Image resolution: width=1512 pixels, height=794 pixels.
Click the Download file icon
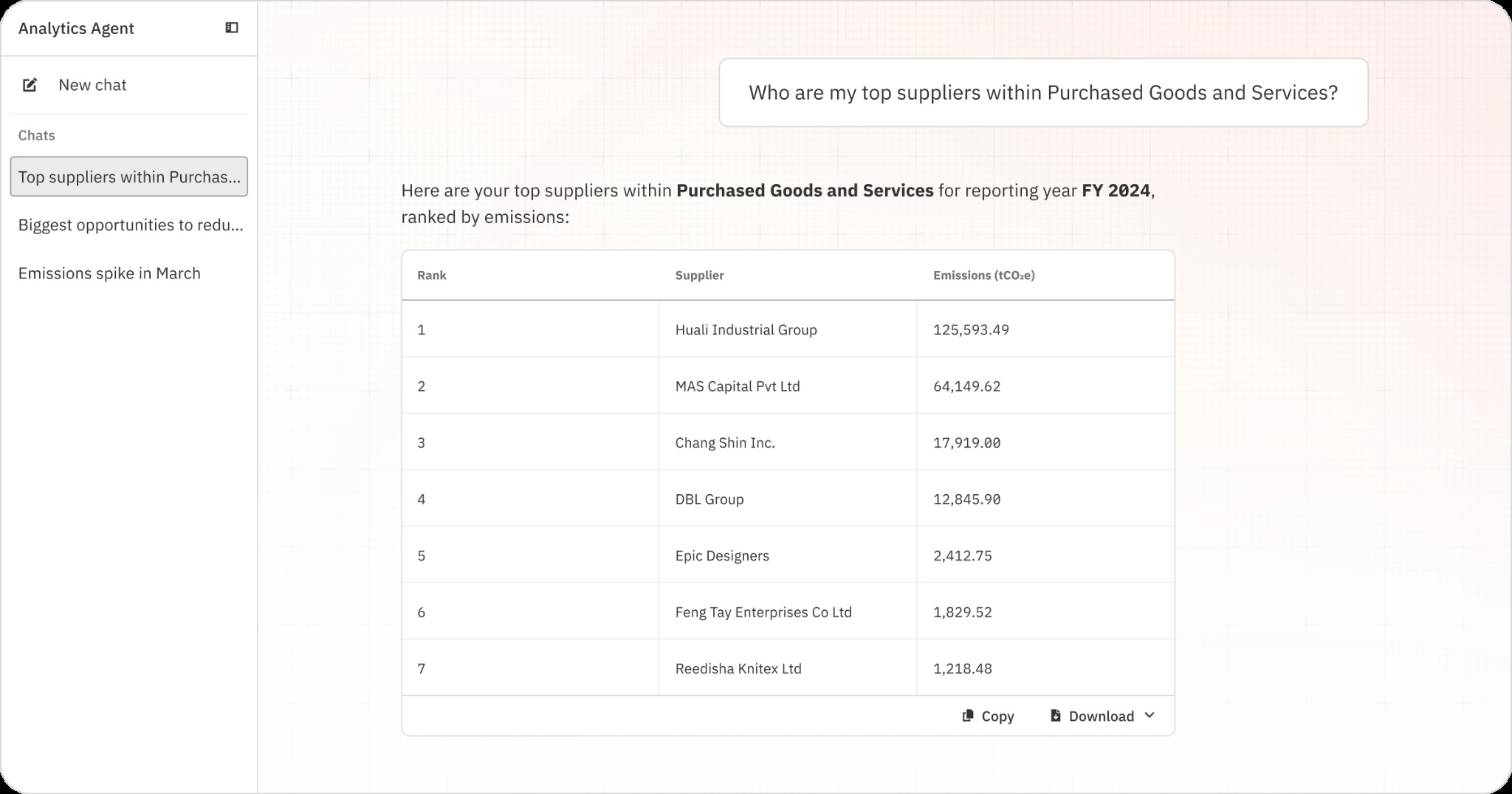click(1056, 716)
